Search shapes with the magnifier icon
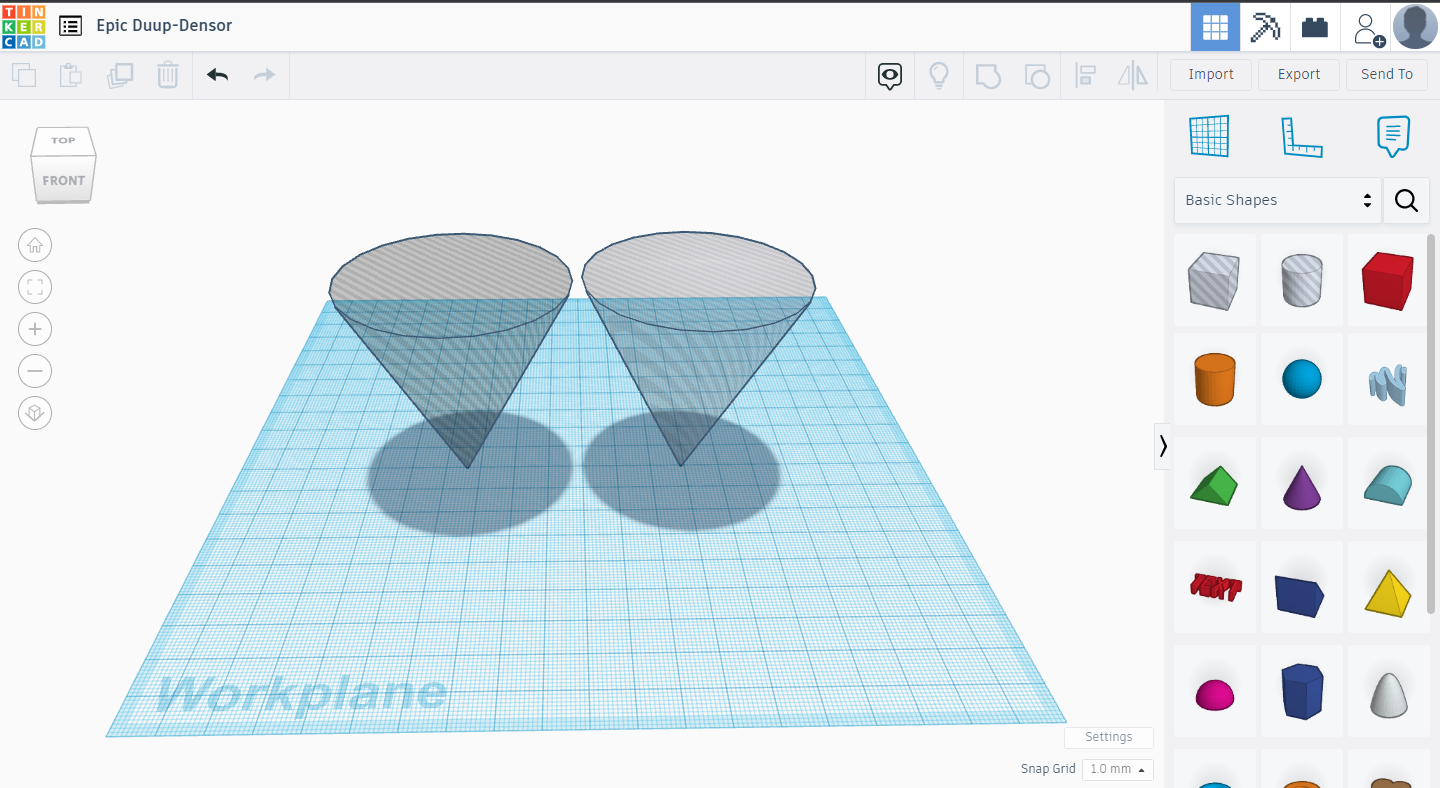The height and width of the screenshot is (788, 1440). pos(1406,200)
